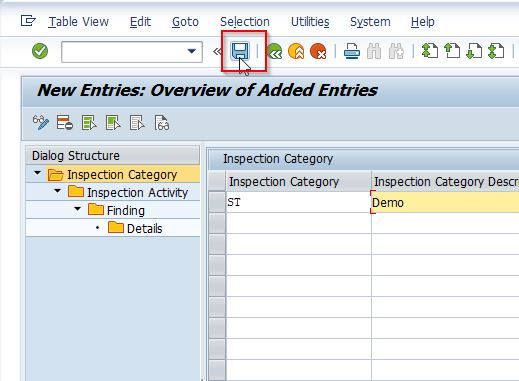Open the Utilities menu

[310, 22]
